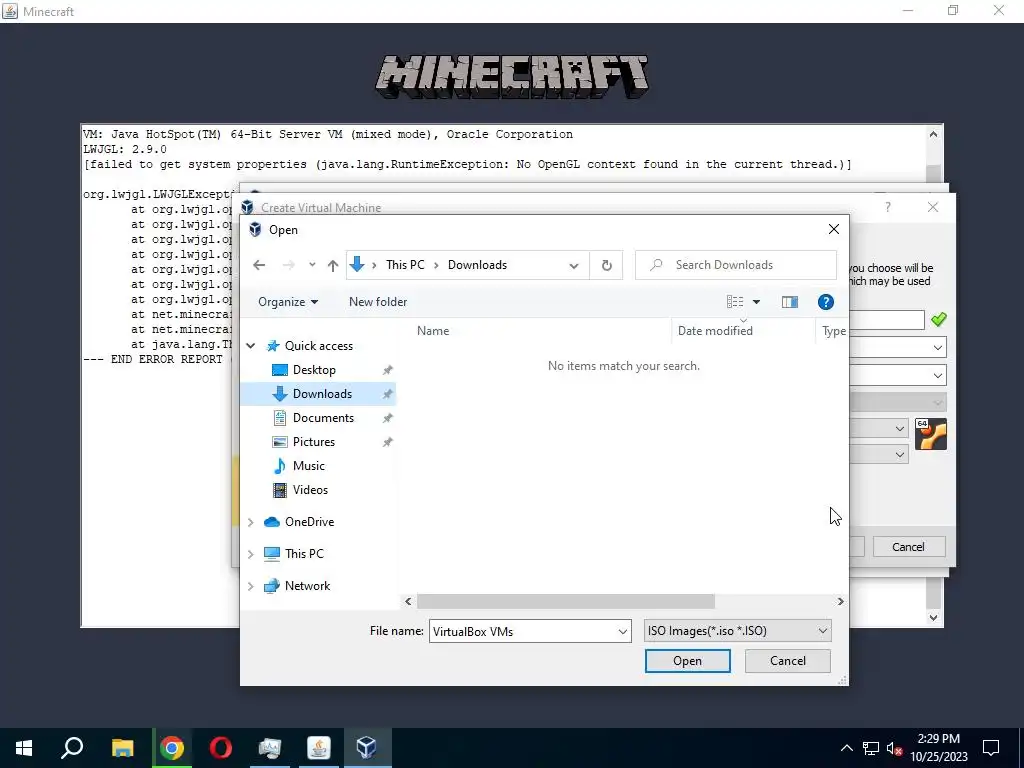The width and height of the screenshot is (1024, 768).
Task: Expand the Network tree node
Action: click(x=251, y=586)
